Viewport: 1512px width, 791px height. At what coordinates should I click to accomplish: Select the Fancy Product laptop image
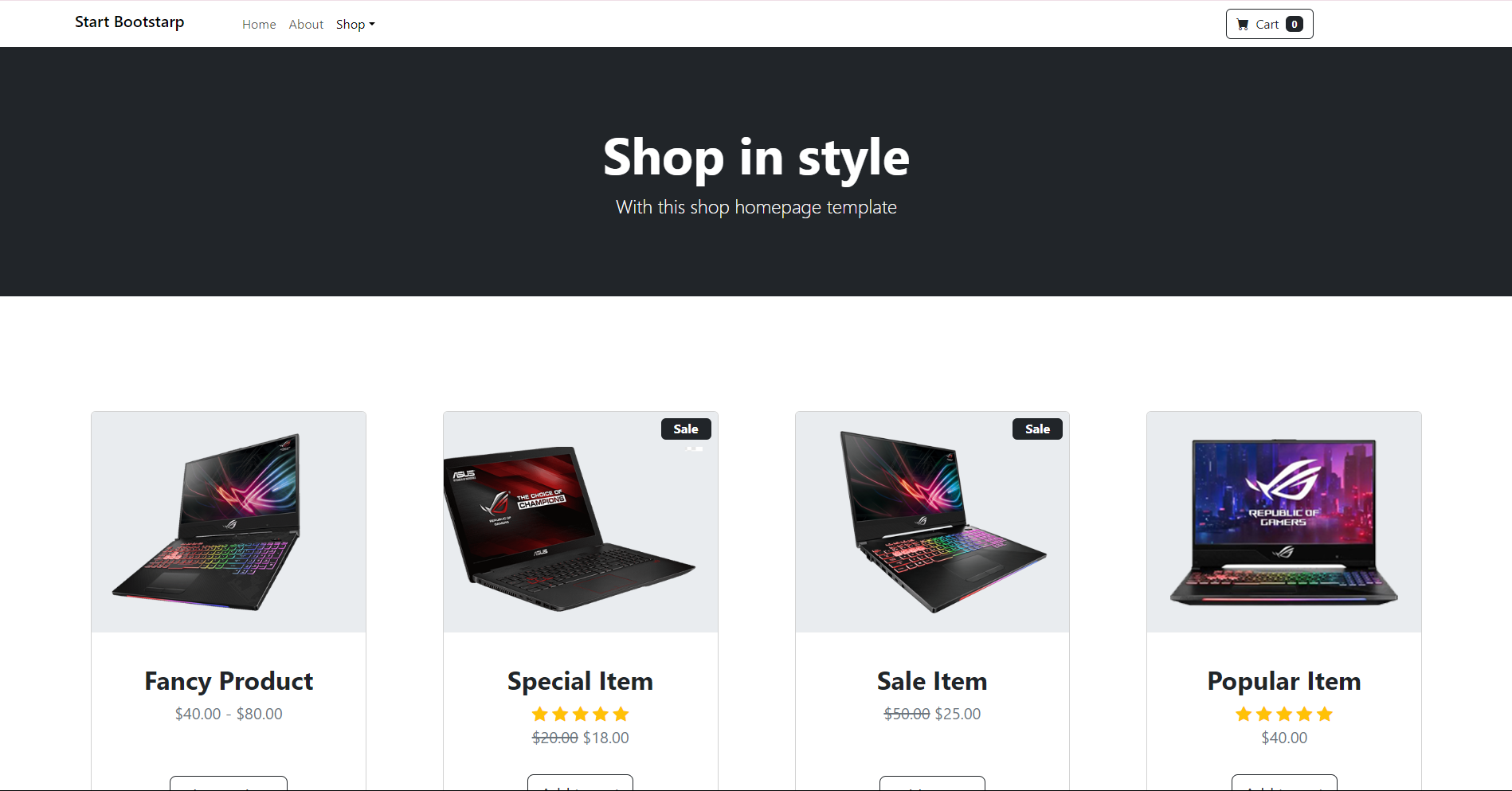pyautogui.click(x=229, y=522)
